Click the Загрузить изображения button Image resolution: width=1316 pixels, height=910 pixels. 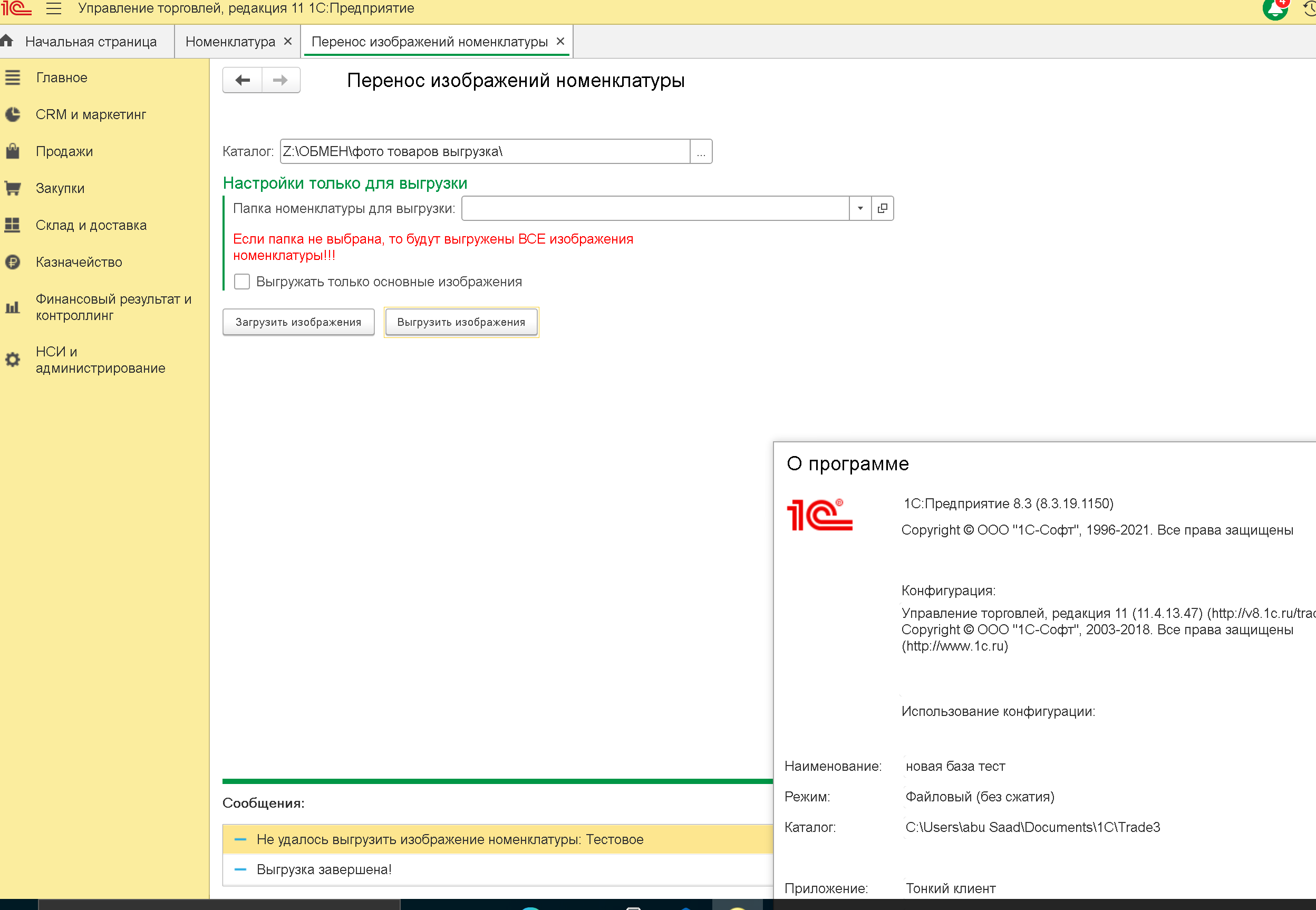(298, 322)
